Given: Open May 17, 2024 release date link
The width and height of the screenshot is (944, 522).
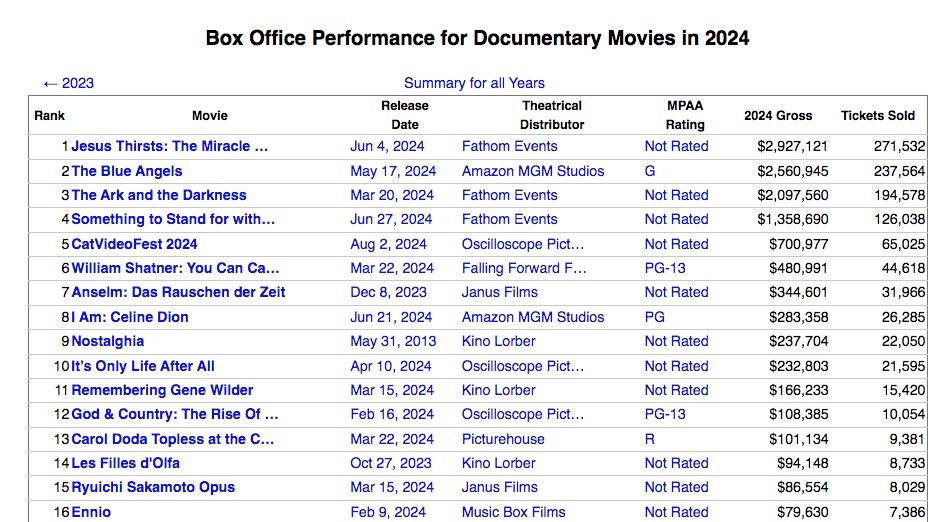Looking at the screenshot, I should 393,171.
